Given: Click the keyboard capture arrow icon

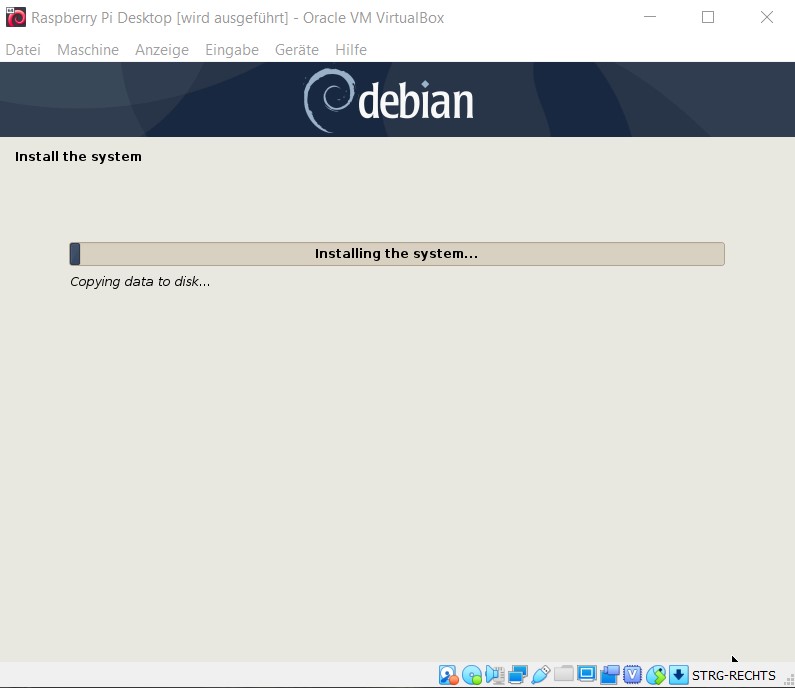Looking at the screenshot, I should [679, 675].
